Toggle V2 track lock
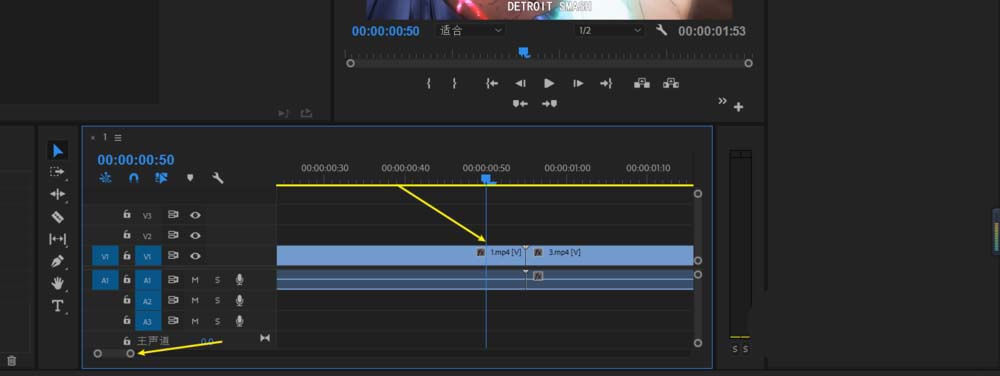The height and width of the screenshot is (376, 1000). pyautogui.click(x=127, y=235)
